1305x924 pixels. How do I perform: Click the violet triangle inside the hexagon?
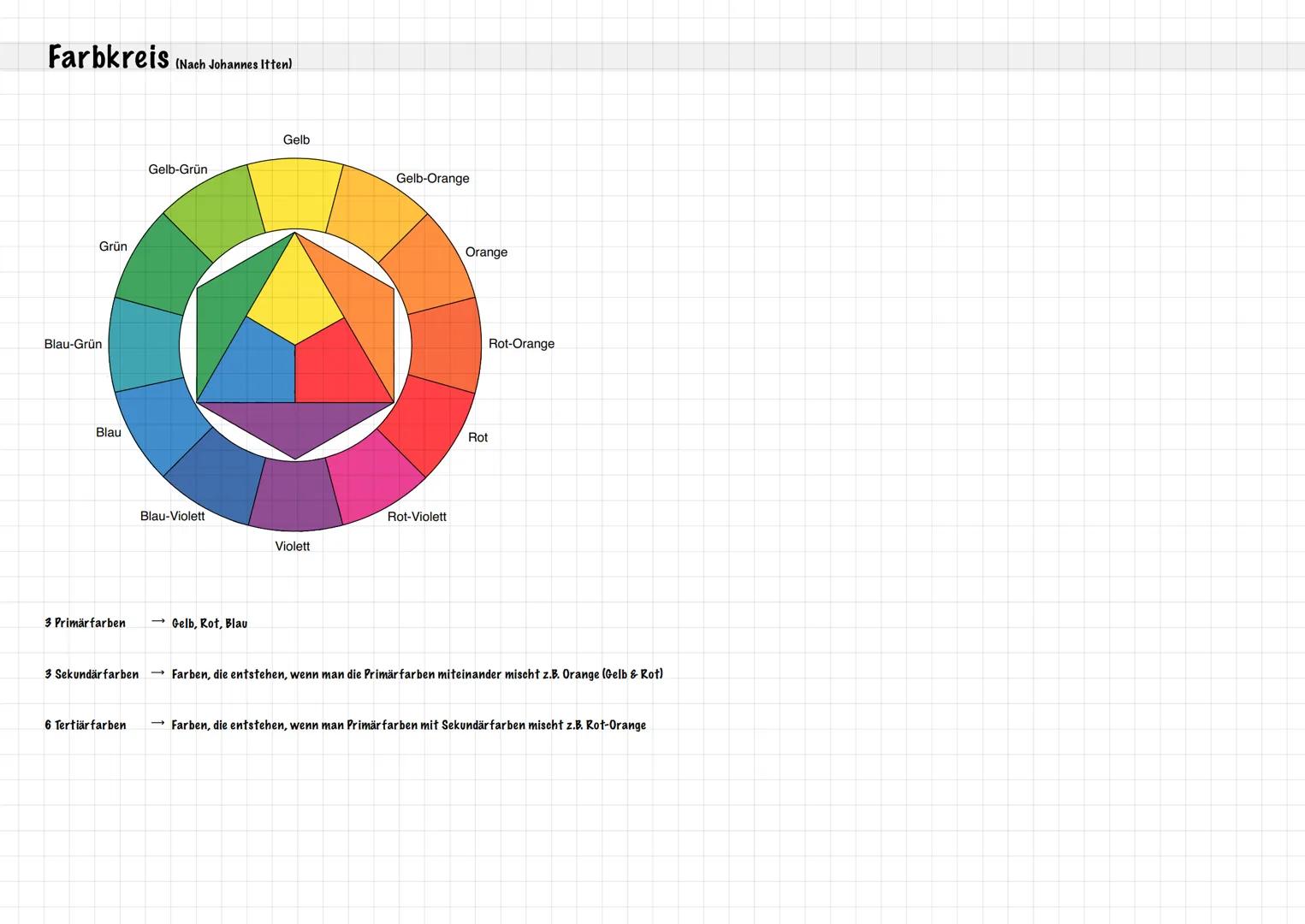coord(295,428)
